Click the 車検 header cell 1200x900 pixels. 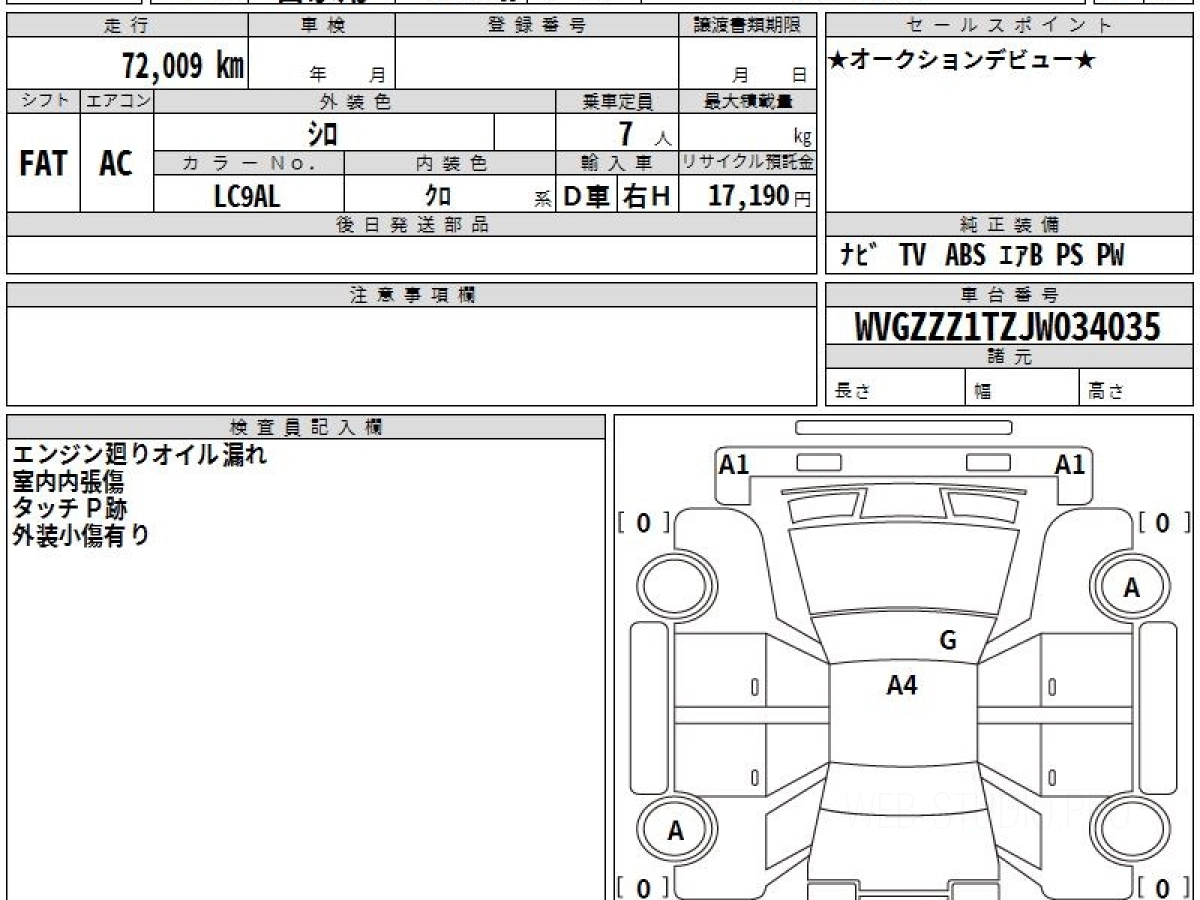click(322, 26)
